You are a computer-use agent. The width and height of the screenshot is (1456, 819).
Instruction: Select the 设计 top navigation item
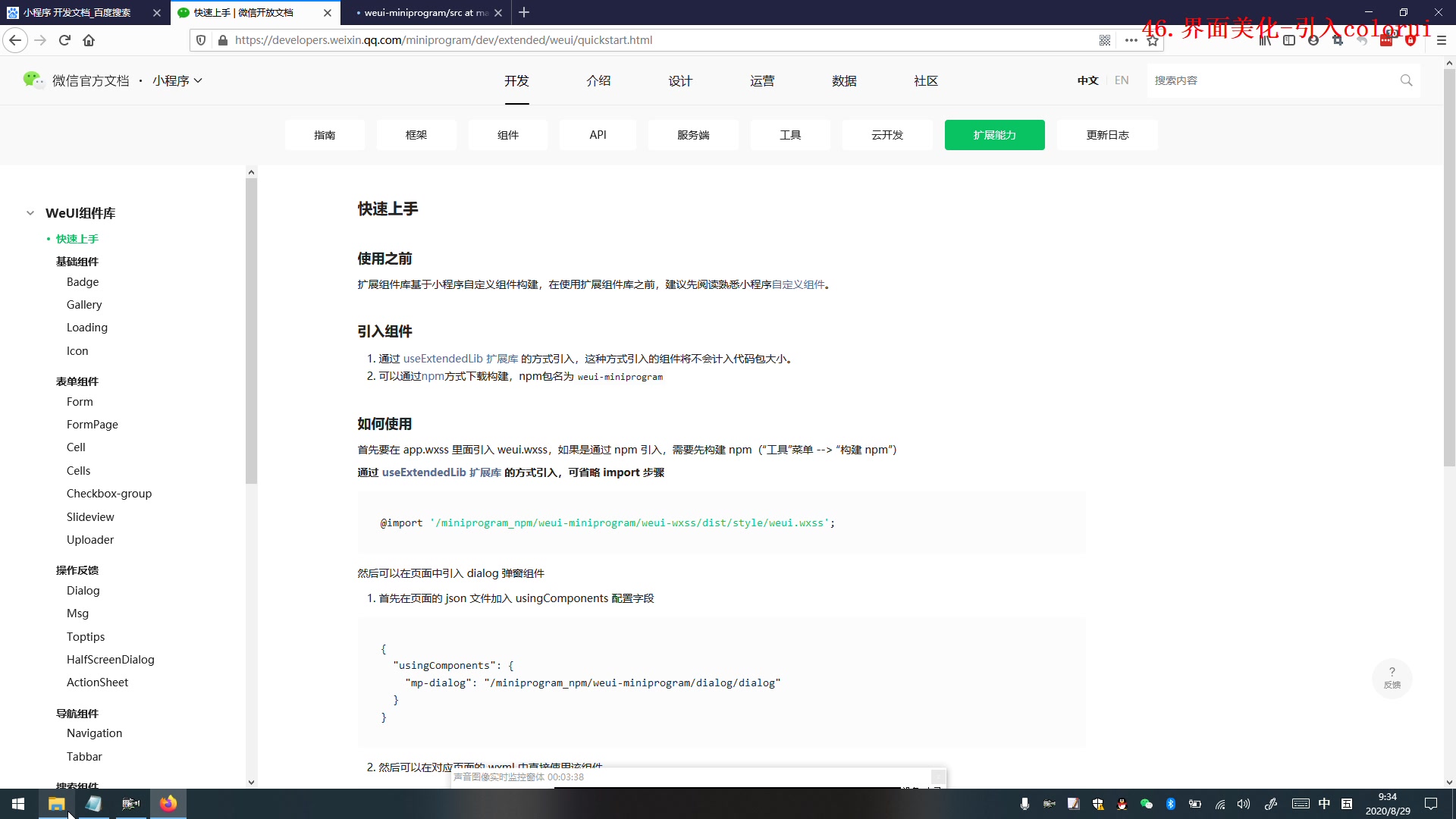pos(680,80)
